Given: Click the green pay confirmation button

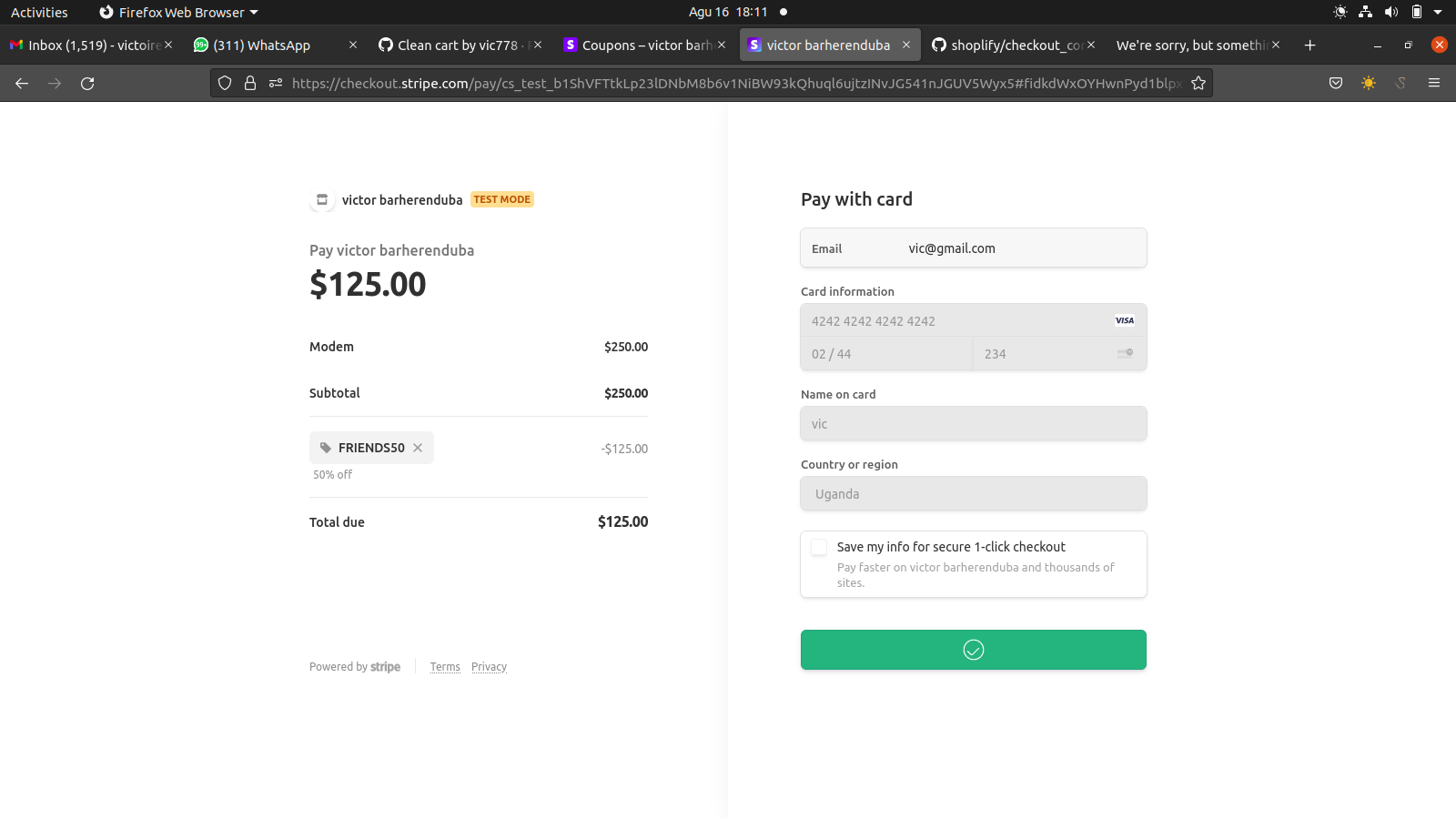Looking at the screenshot, I should tap(974, 650).
